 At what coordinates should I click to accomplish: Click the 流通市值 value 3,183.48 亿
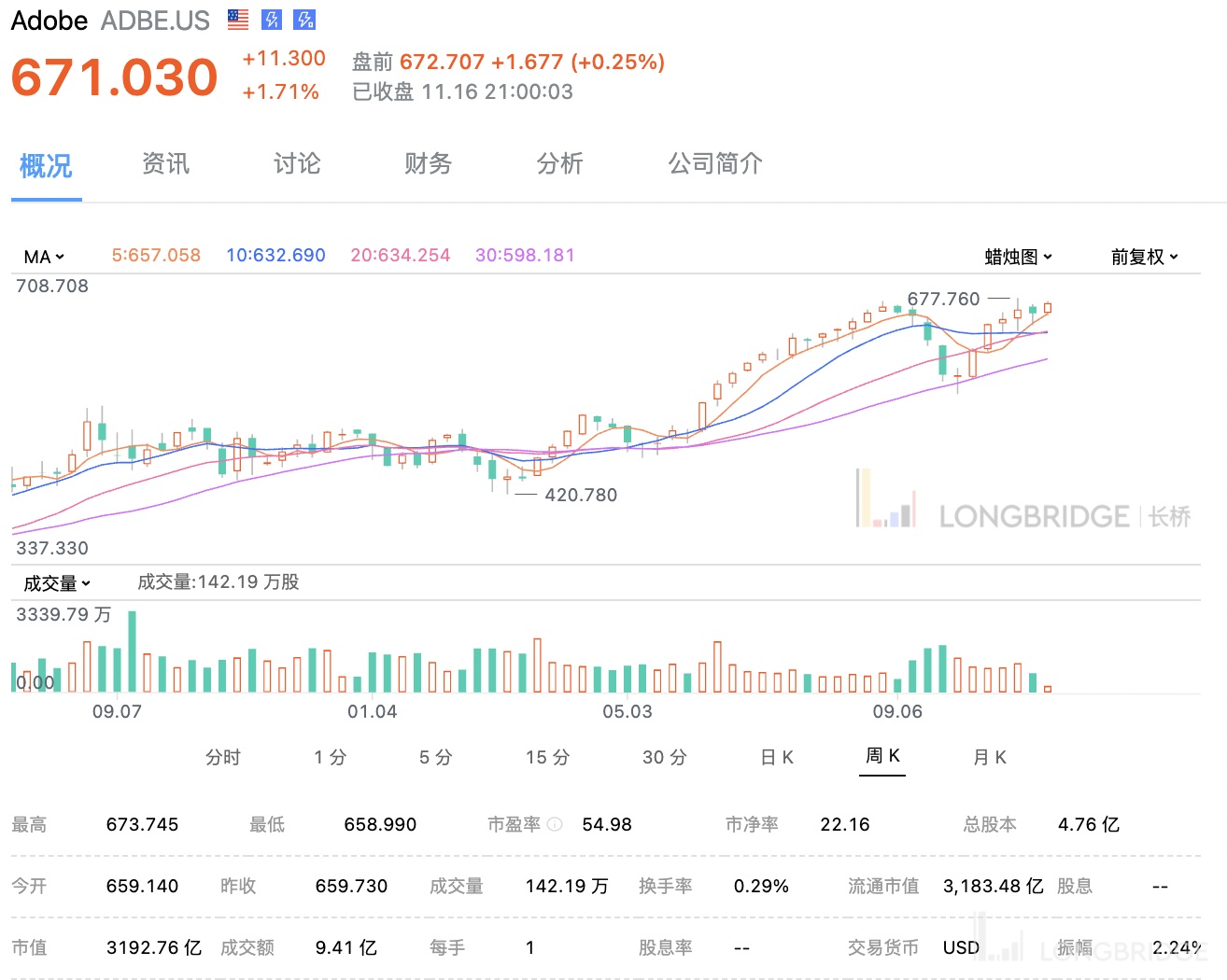pos(993,886)
